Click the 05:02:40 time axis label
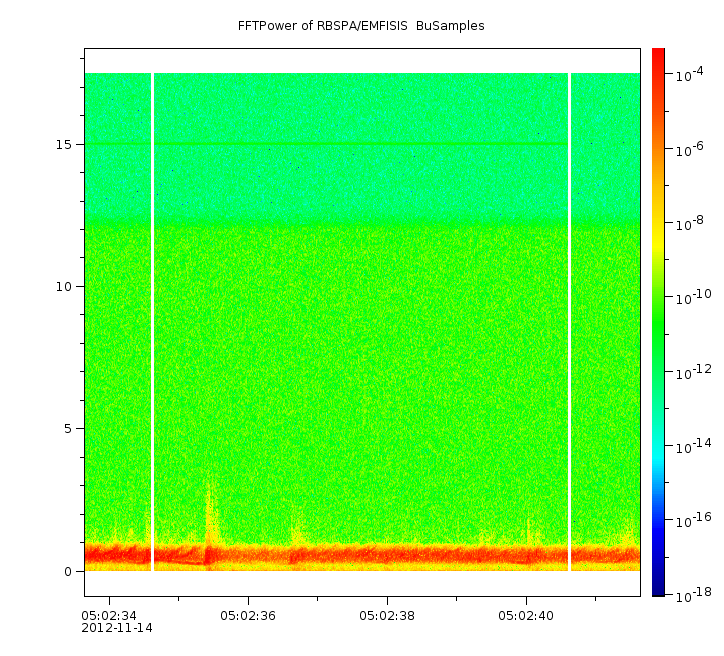724x656 pixels. 526,615
